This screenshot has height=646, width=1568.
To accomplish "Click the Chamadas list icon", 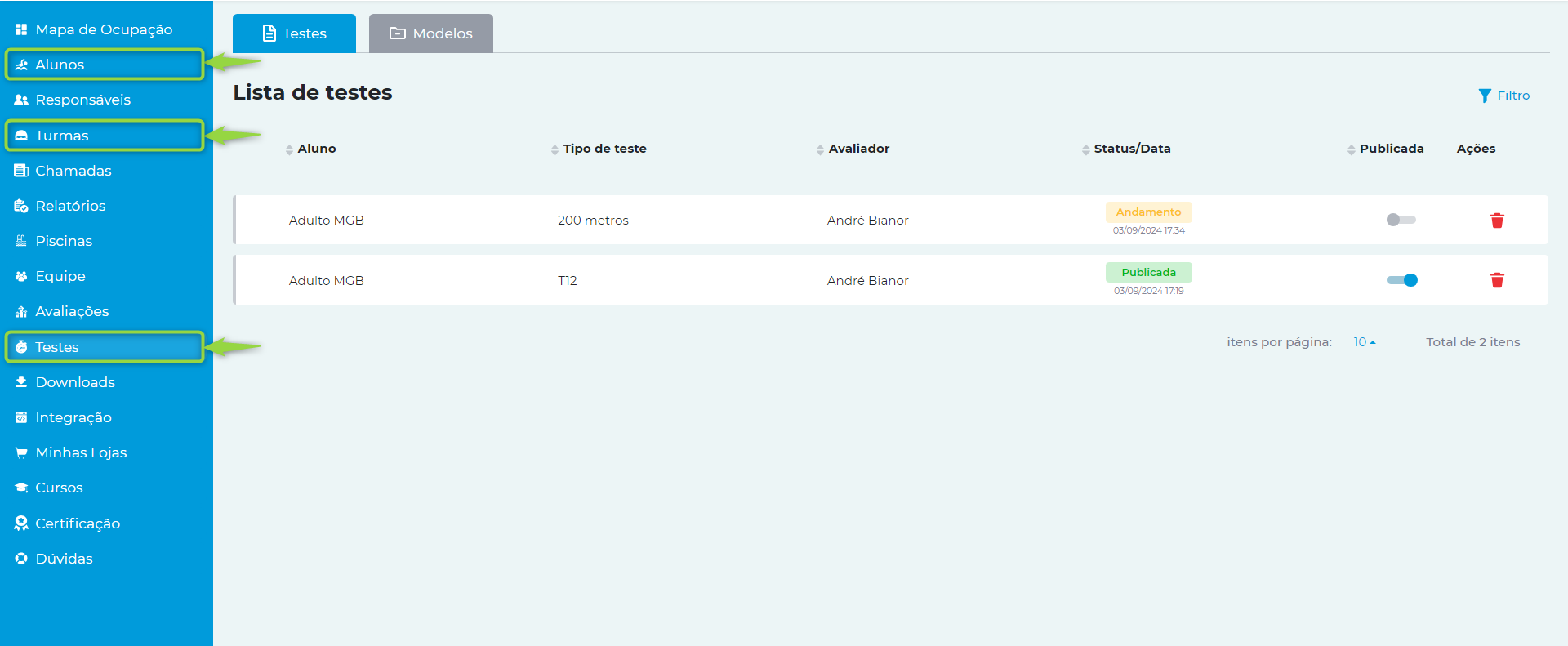I will [x=21, y=171].
